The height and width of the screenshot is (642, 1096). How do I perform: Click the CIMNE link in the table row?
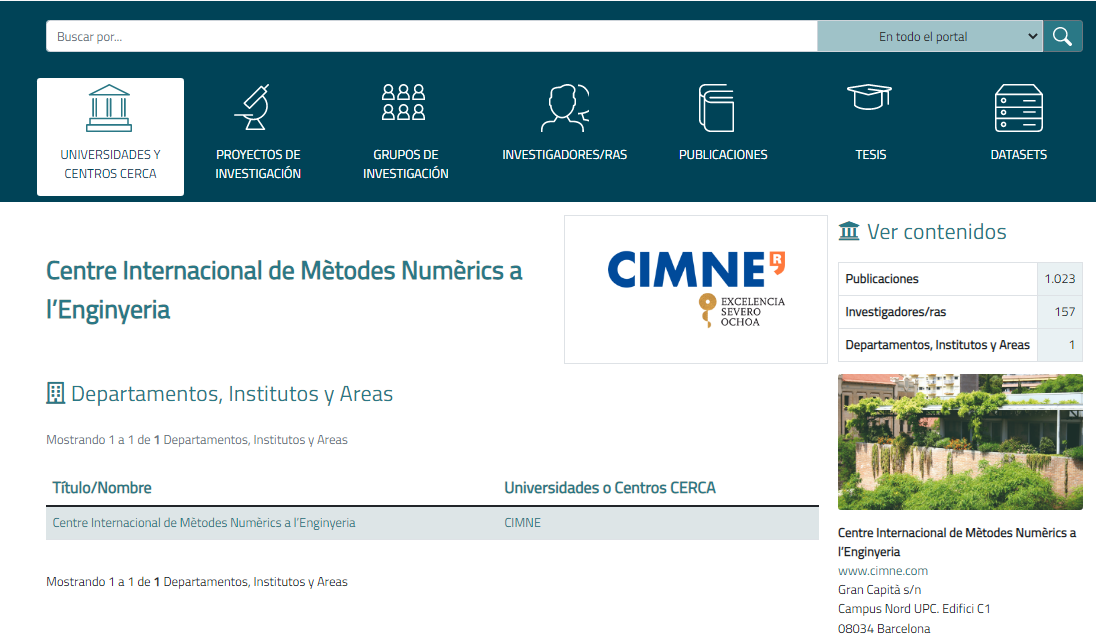point(522,523)
